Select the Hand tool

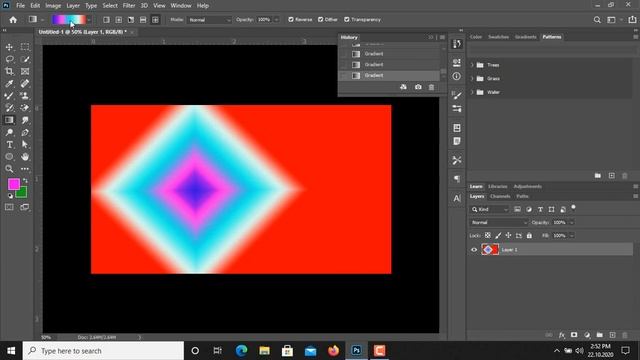coord(25,157)
